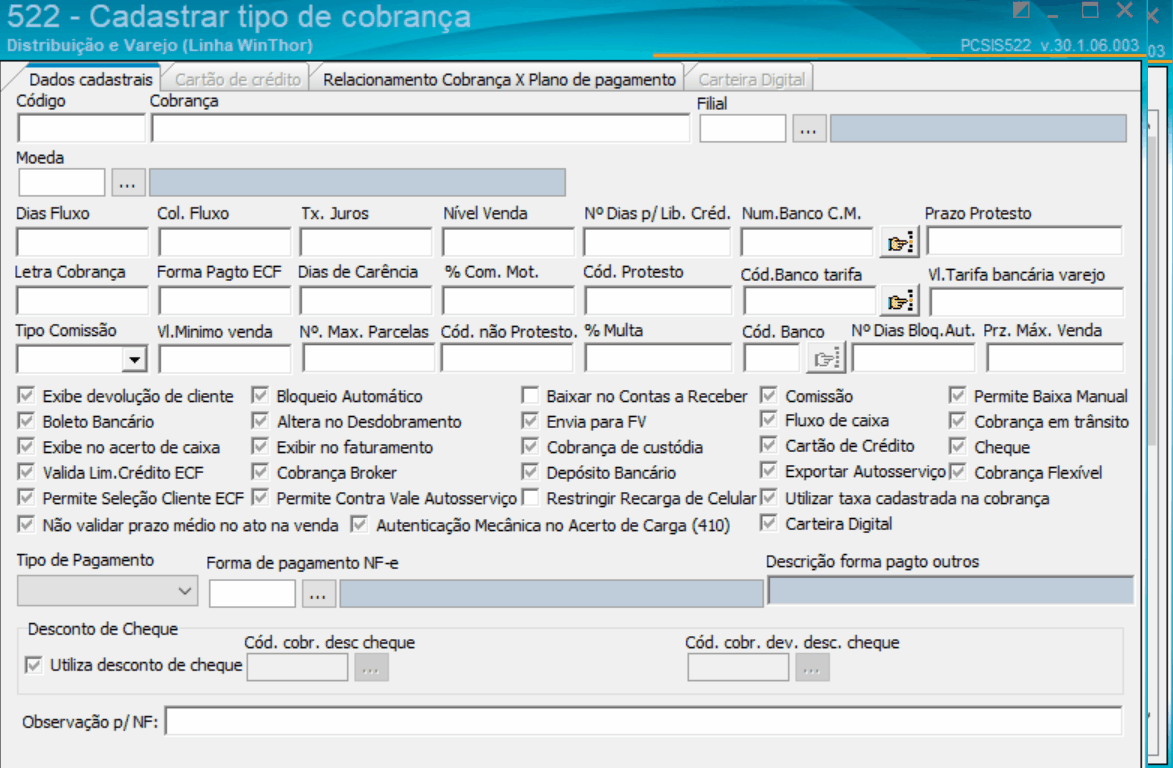Expand Tipo Comissão dropdown

coord(134,360)
